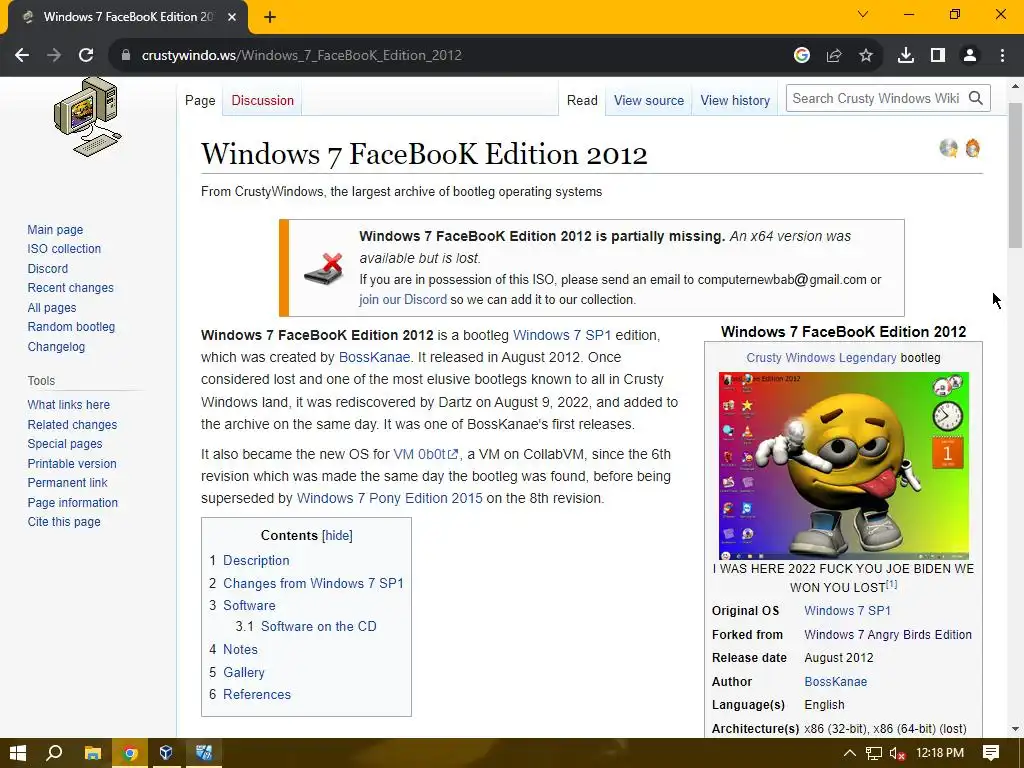This screenshot has height=768, width=1024.
Task: Open the Crusty Windows Legendary link
Action: click(x=821, y=358)
